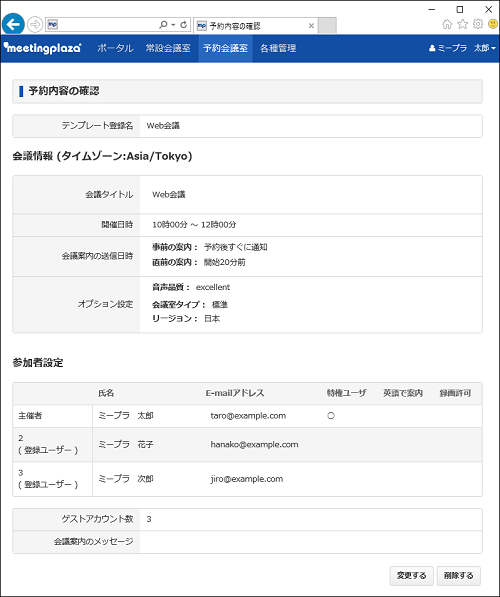
Task: Close the 予約内容の確認 browser tab
Action: click(x=311, y=26)
